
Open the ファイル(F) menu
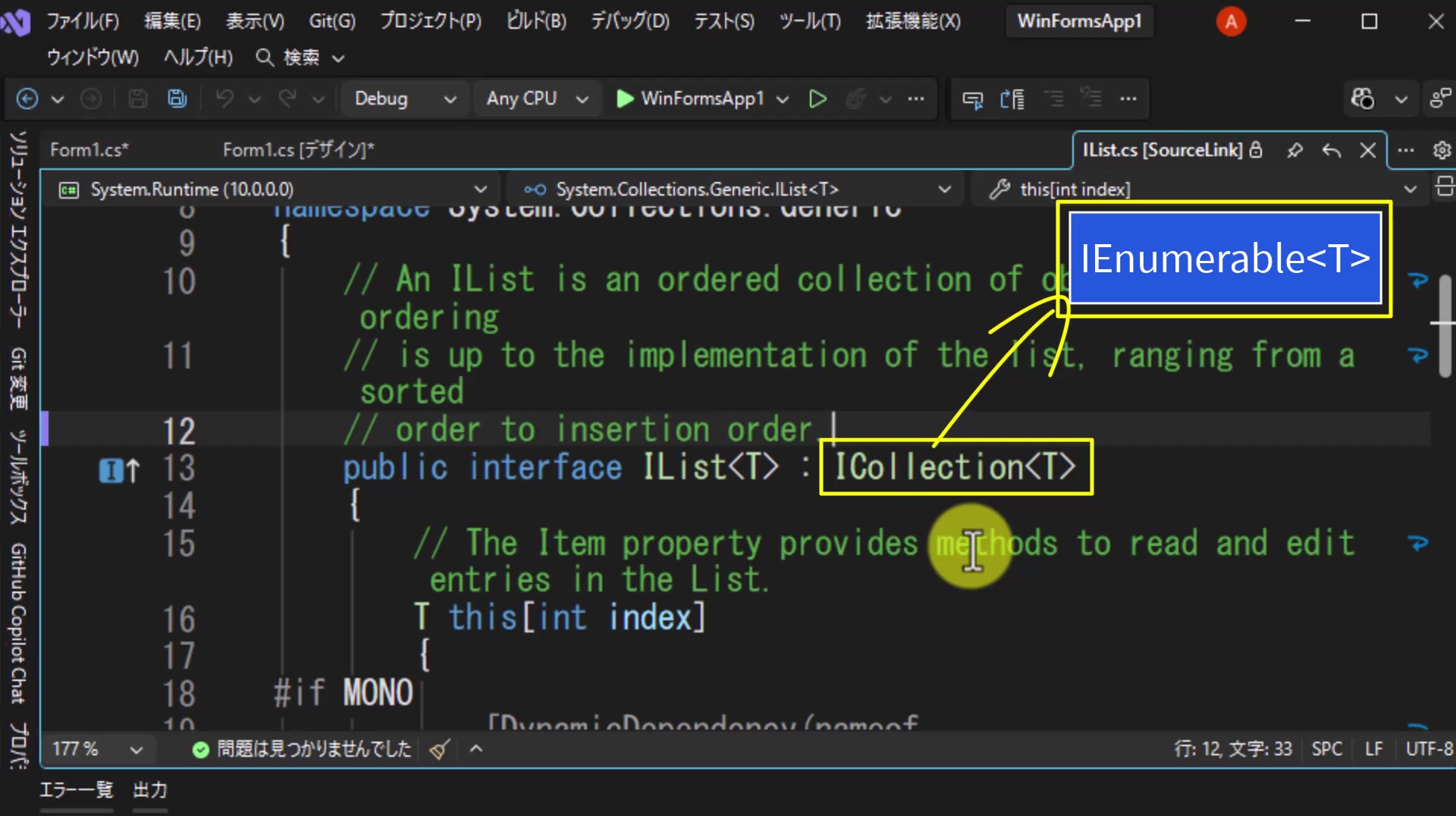click(x=83, y=21)
